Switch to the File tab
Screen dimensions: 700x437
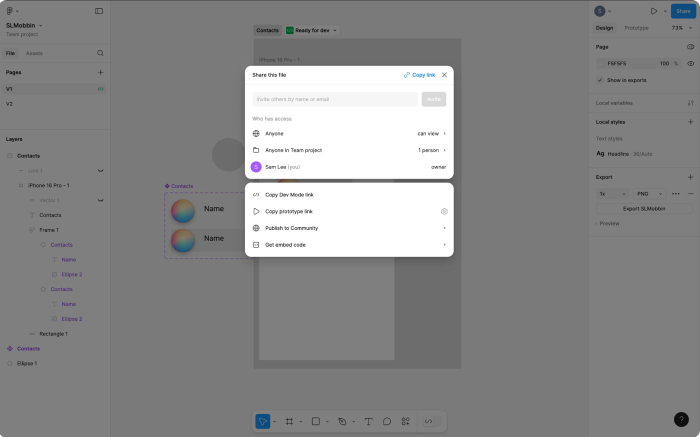point(10,53)
